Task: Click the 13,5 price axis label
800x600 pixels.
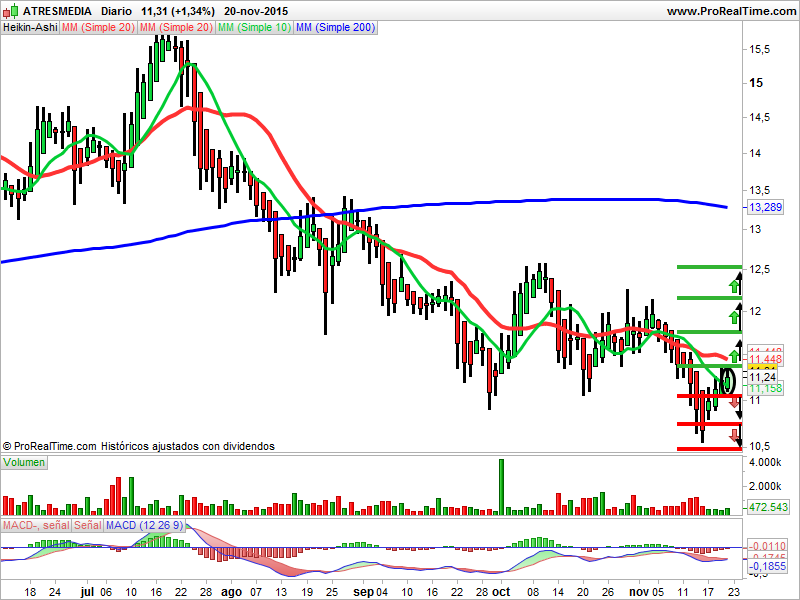Action: pyautogui.click(x=760, y=190)
